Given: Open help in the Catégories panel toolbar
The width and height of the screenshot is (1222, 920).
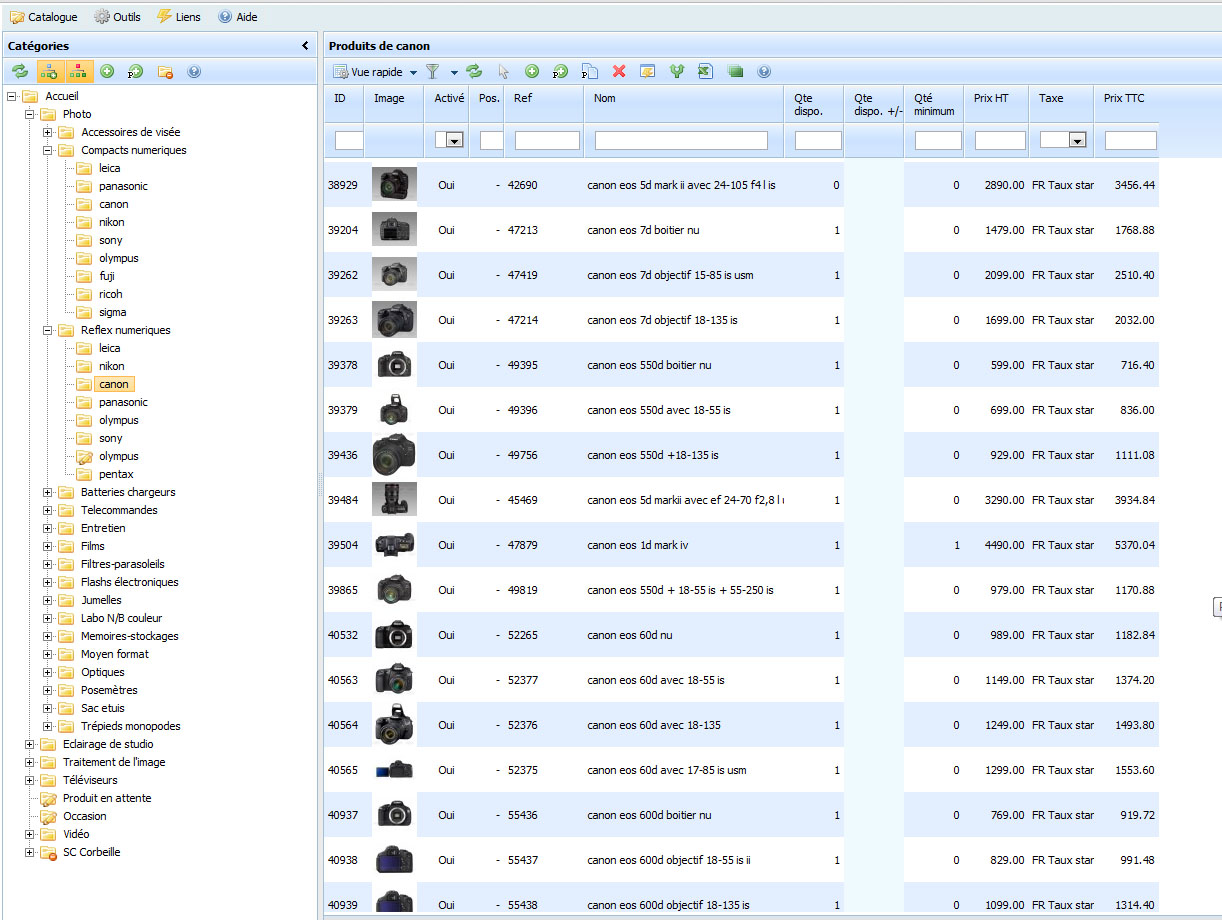Looking at the screenshot, I should coord(194,72).
